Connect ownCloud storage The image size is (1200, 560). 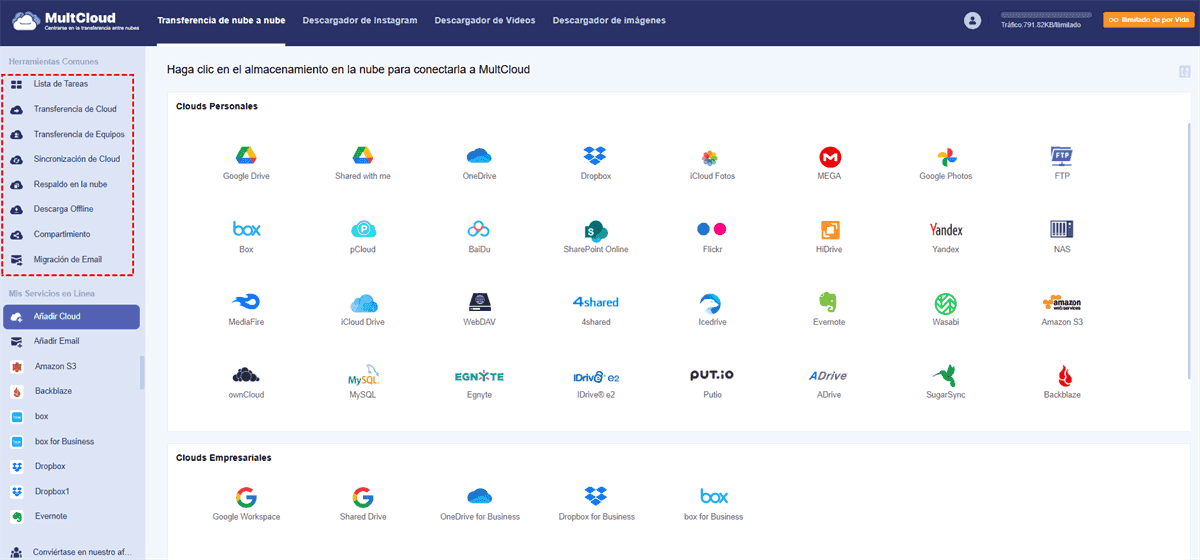[246, 382]
